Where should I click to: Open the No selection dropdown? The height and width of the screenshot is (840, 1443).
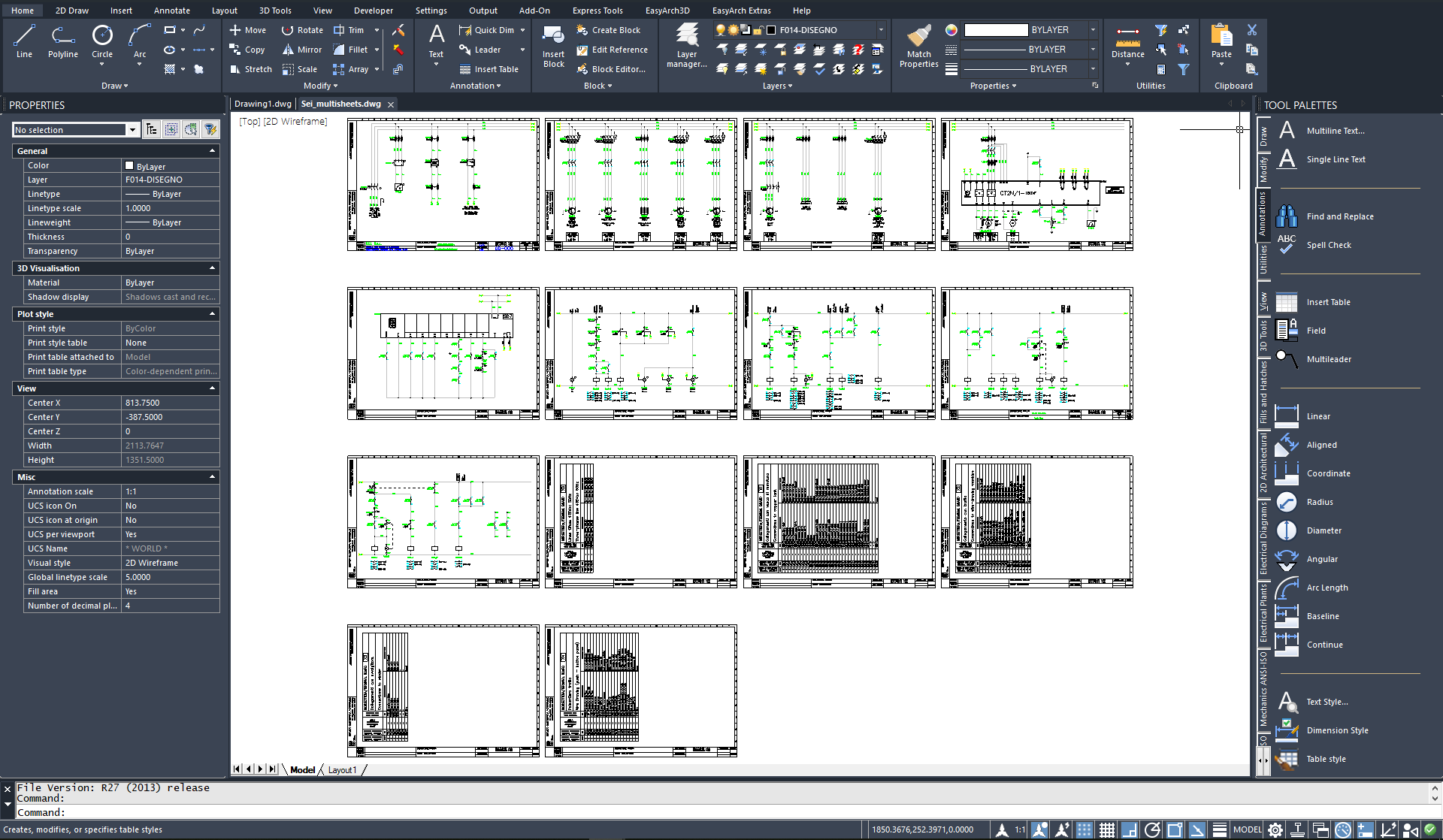pyautogui.click(x=132, y=130)
